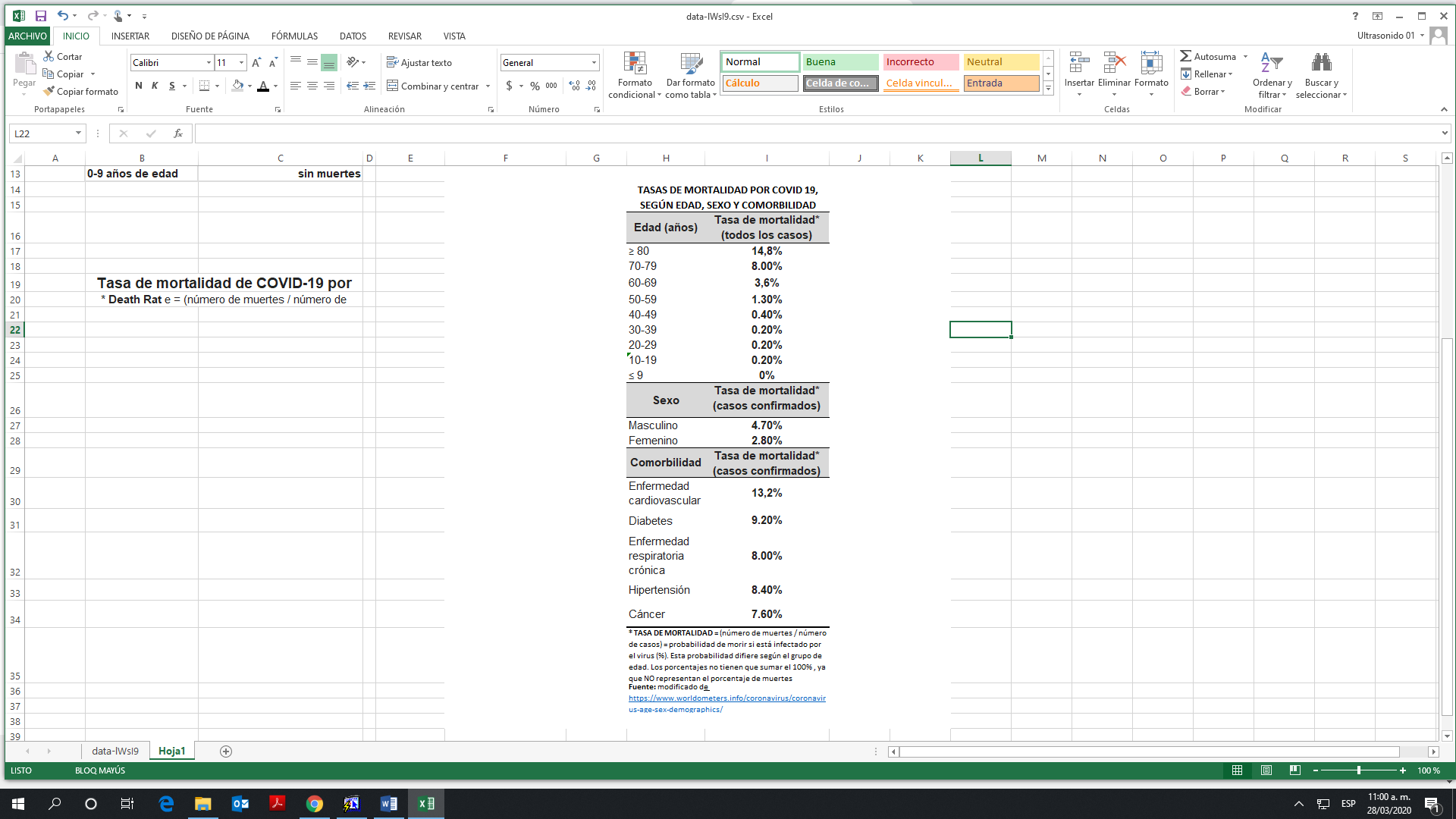Switch to DATOS ribbon tab
Screen dimensions: 1456x819
(x=353, y=36)
